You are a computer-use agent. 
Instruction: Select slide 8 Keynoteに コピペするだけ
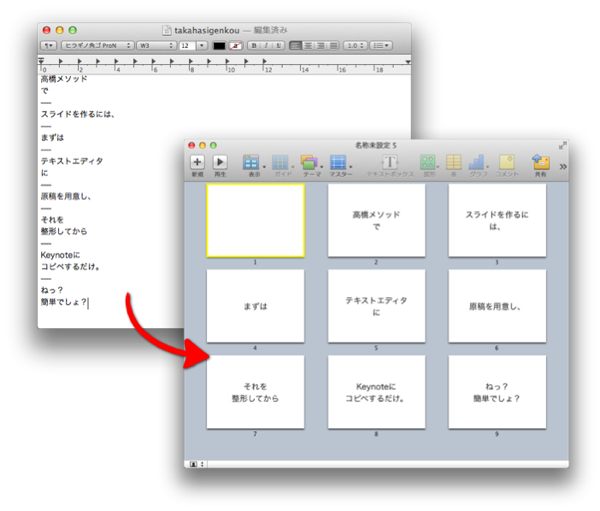pyautogui.click(x=377, y=392)
